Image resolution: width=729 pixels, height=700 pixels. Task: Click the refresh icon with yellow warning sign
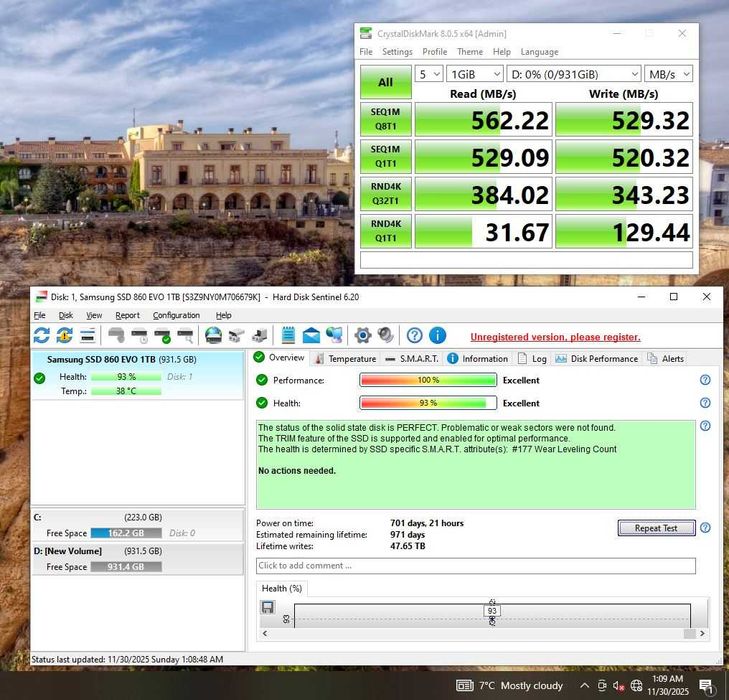coord(64,335)
